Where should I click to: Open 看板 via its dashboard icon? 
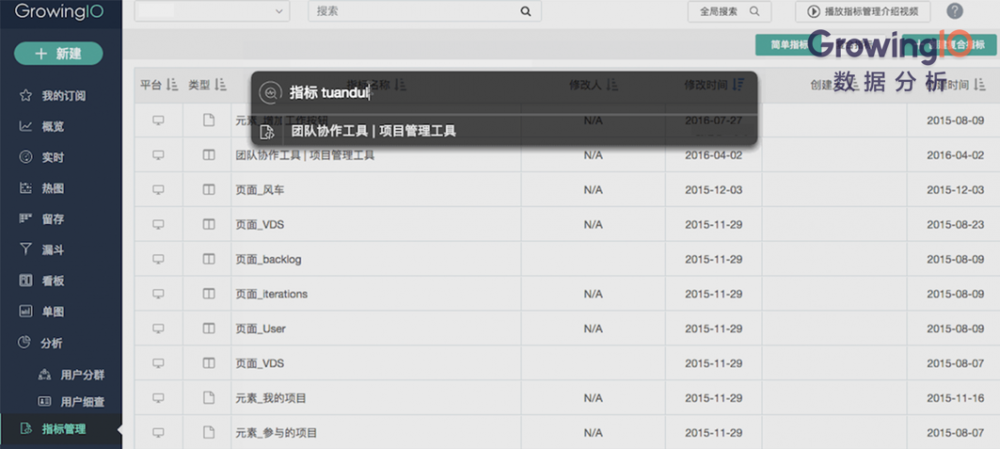coord(26,281)
